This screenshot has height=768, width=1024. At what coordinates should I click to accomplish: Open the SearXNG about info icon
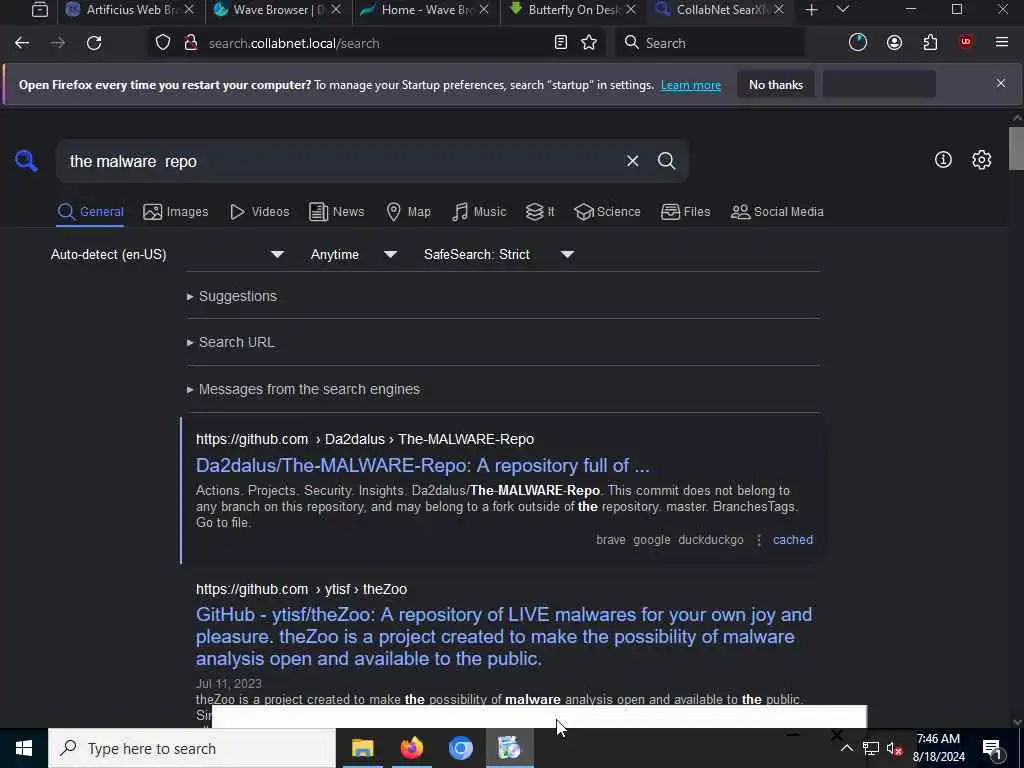point(943,160)
